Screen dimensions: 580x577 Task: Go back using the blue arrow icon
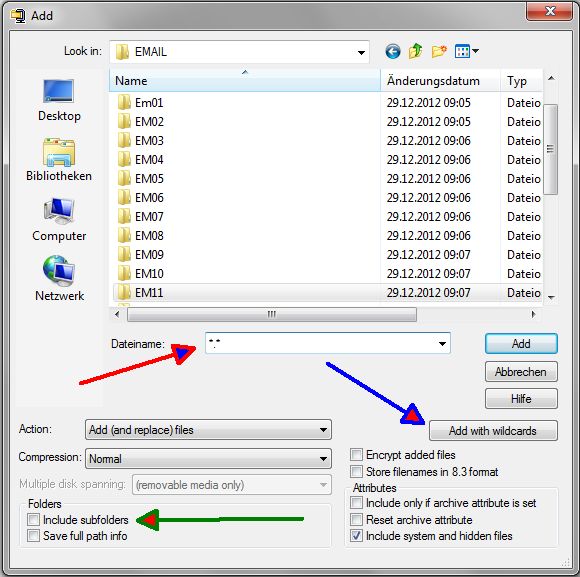click(x=392, y=51)
